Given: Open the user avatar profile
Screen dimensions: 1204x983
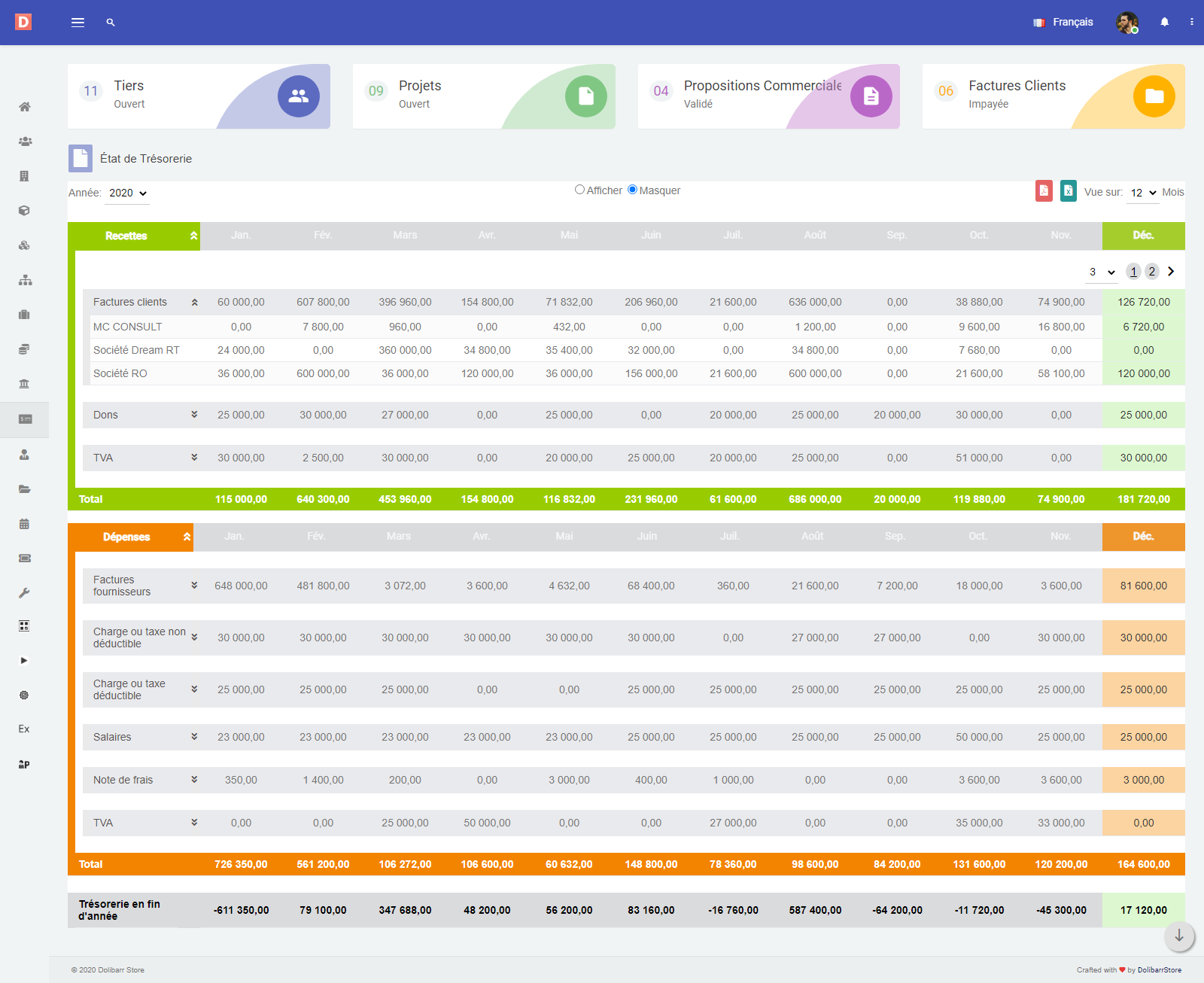Looking at the screenshot, I should [x=1126, y=23].
